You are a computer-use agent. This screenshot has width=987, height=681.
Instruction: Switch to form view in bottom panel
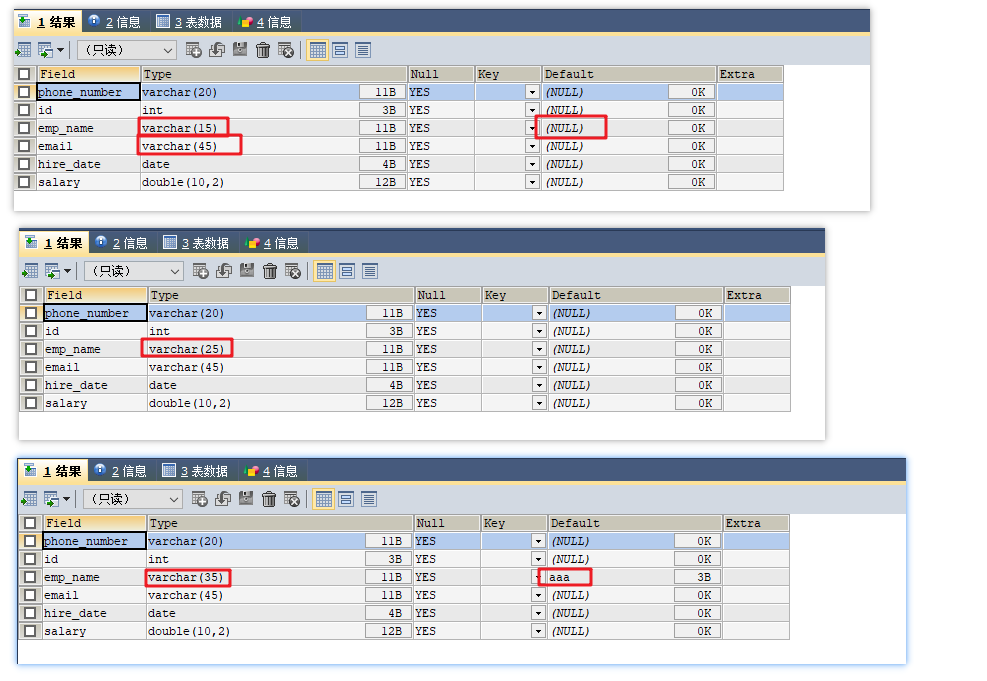[346, 498]
